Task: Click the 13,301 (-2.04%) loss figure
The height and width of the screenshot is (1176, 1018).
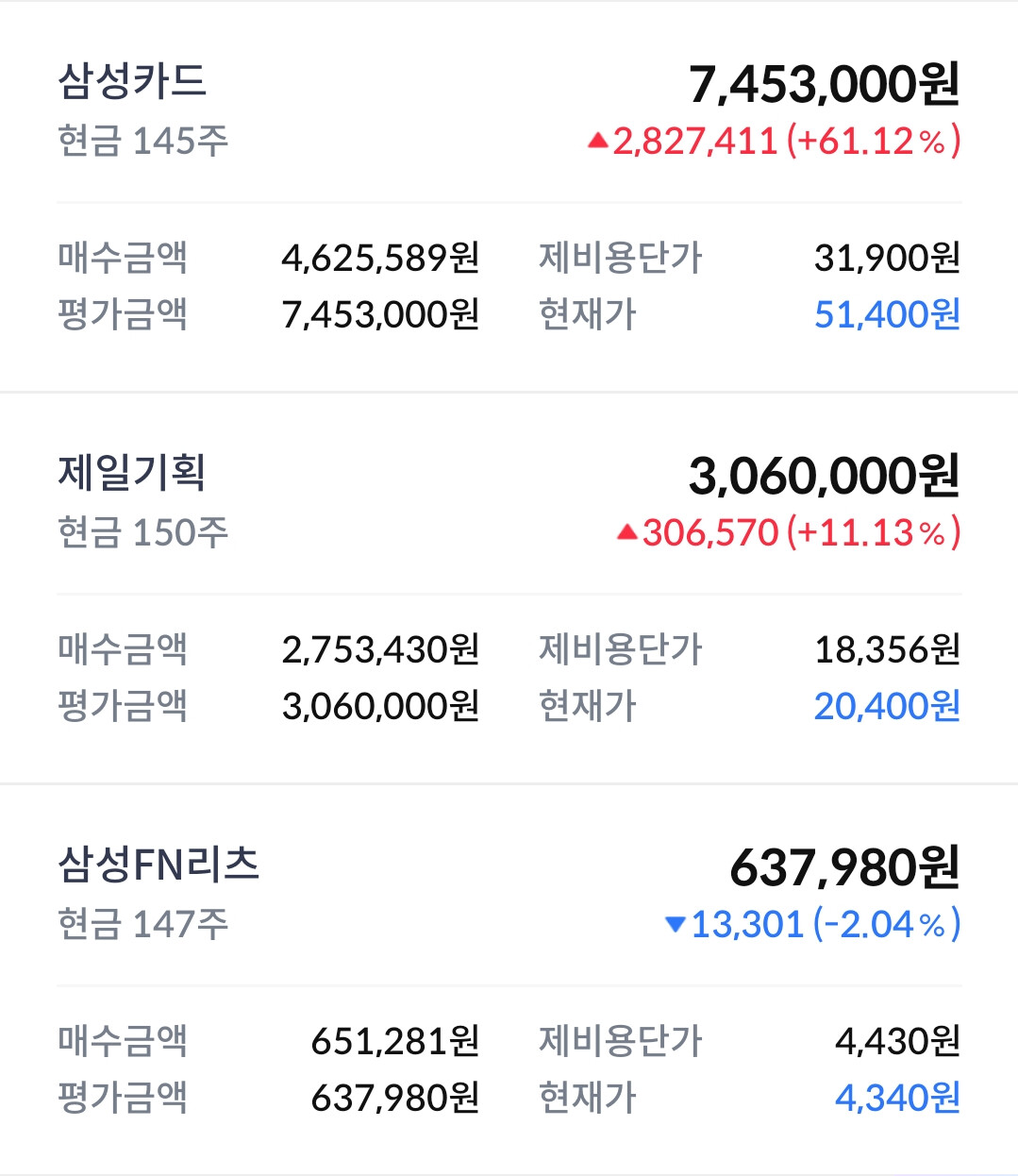Action: point(826,925)
